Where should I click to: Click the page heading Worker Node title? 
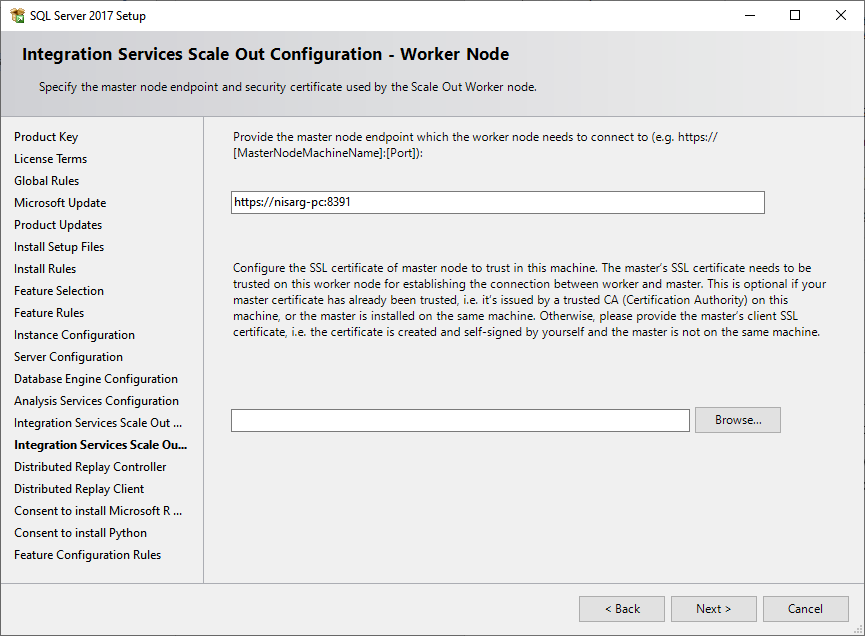coord(265,54)
